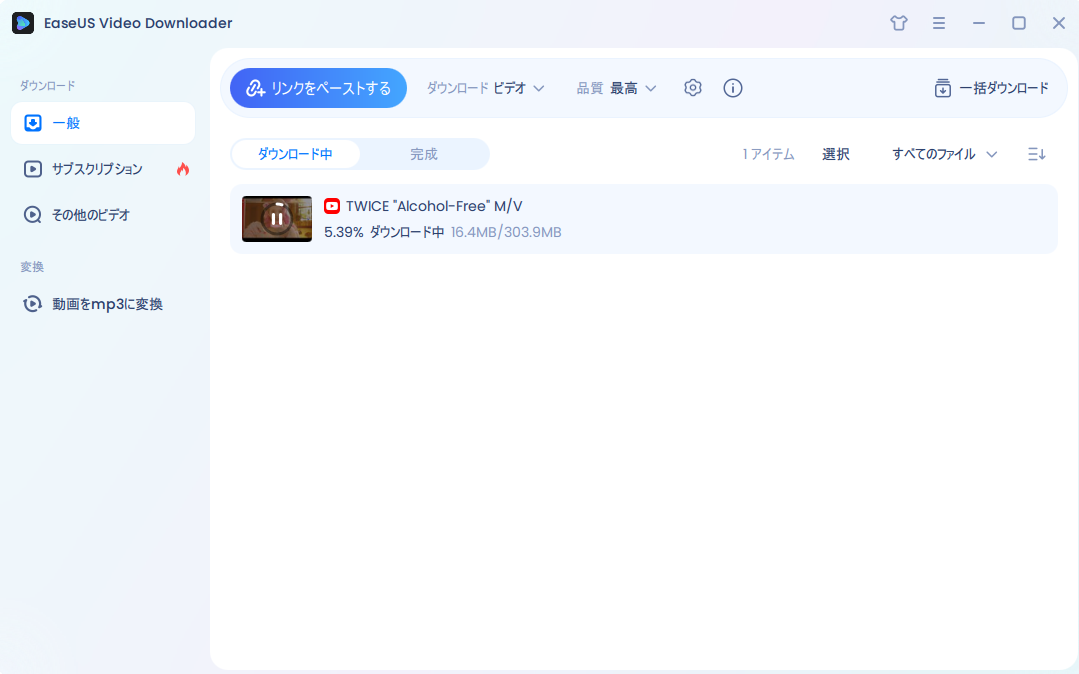Start 一括ダウンロード batch download
1079x674 pixels.
(x=991, y=88)
